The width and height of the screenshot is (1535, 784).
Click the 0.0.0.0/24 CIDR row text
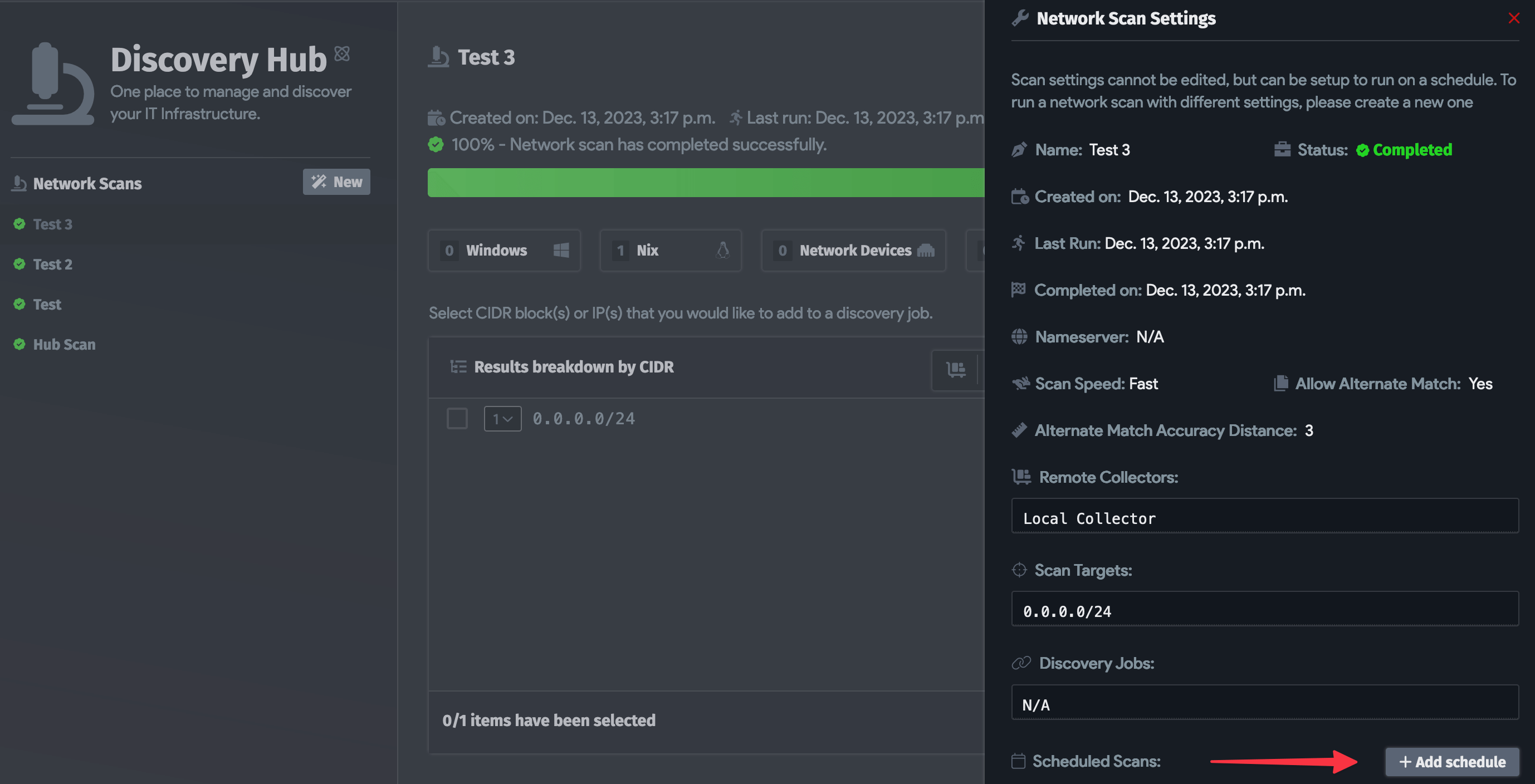tap(583, 419)
